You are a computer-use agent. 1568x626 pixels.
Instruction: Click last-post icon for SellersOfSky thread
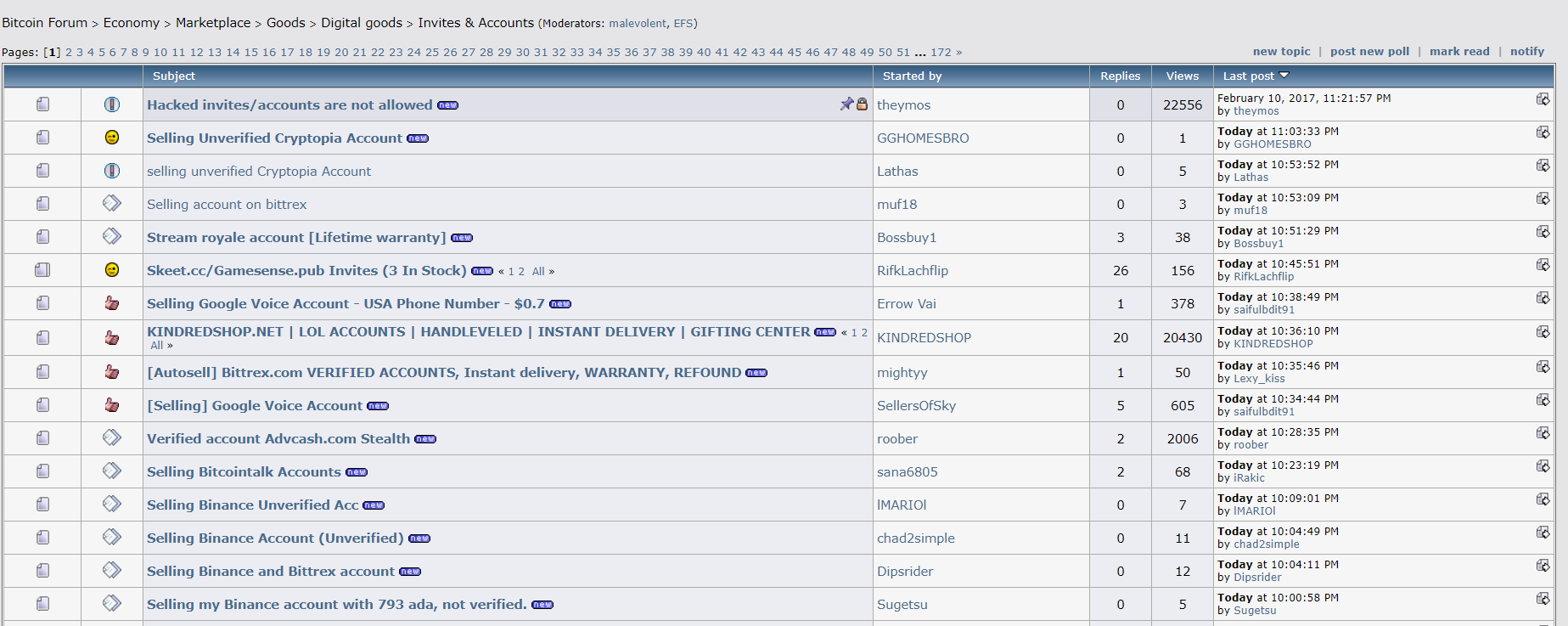1543,400
